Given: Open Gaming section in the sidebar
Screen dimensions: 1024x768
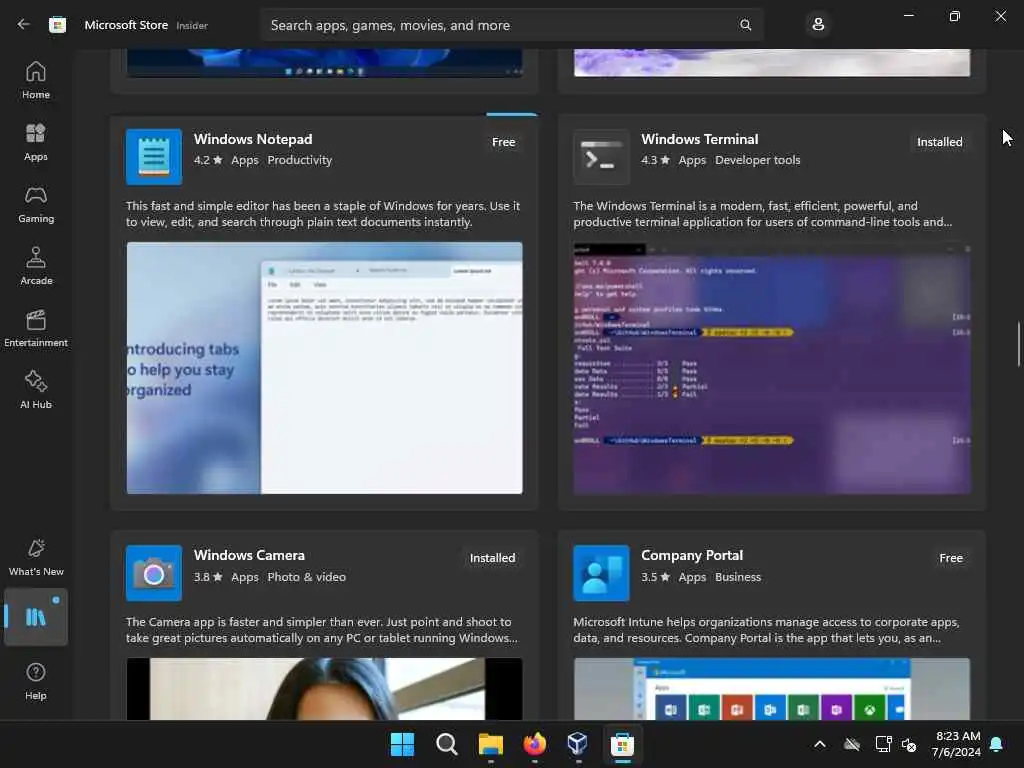Looking at the screenshot, I should 36,204.
